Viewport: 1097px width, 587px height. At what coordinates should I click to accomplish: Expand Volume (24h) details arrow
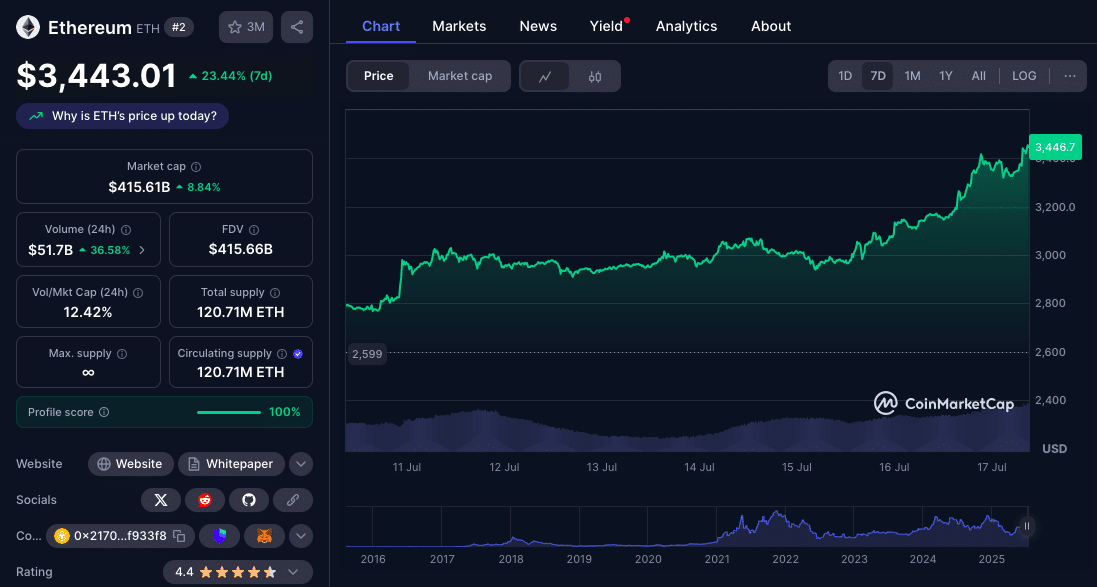tap(142, 250)
